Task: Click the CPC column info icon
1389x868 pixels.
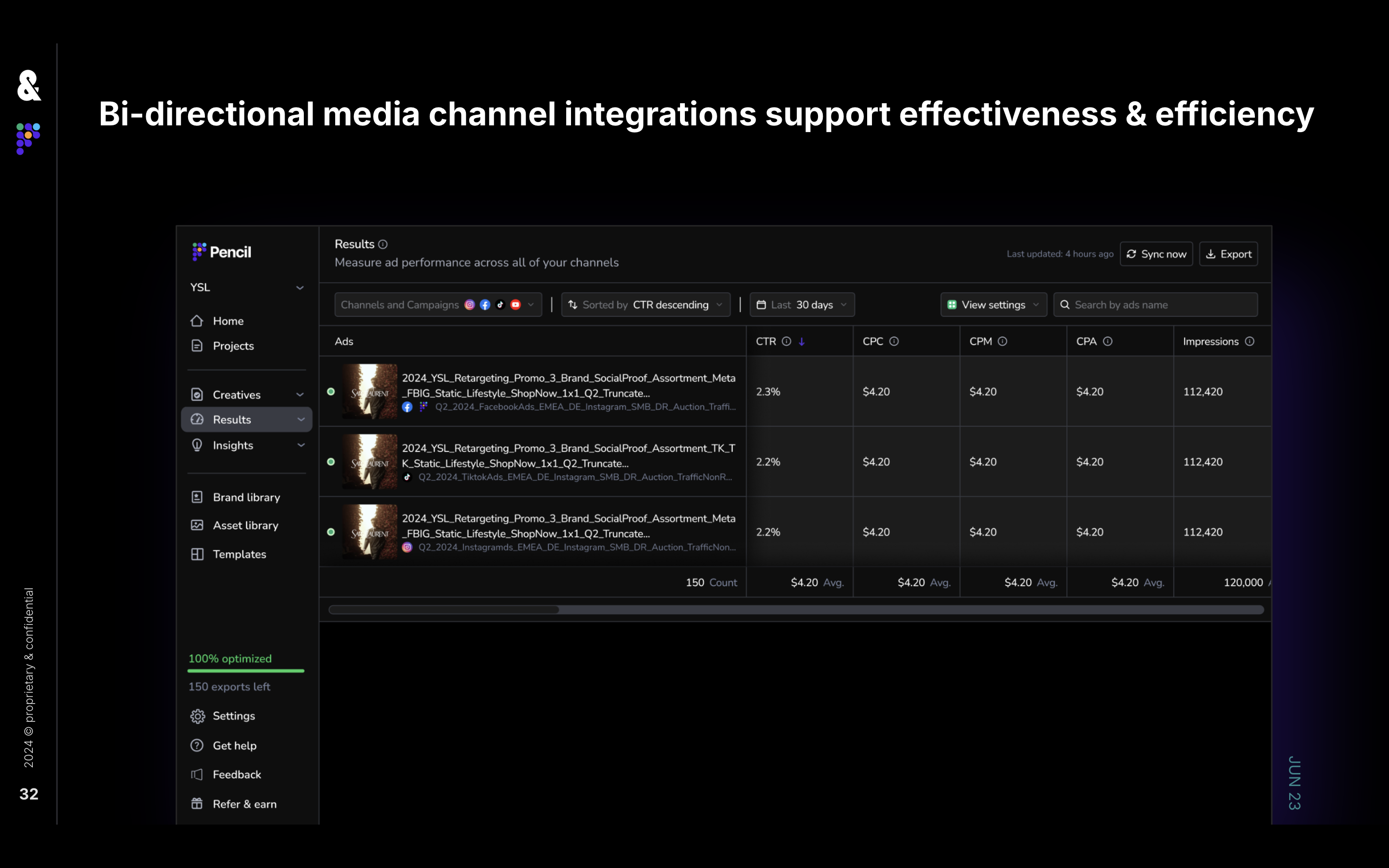Action: (894, 341)
